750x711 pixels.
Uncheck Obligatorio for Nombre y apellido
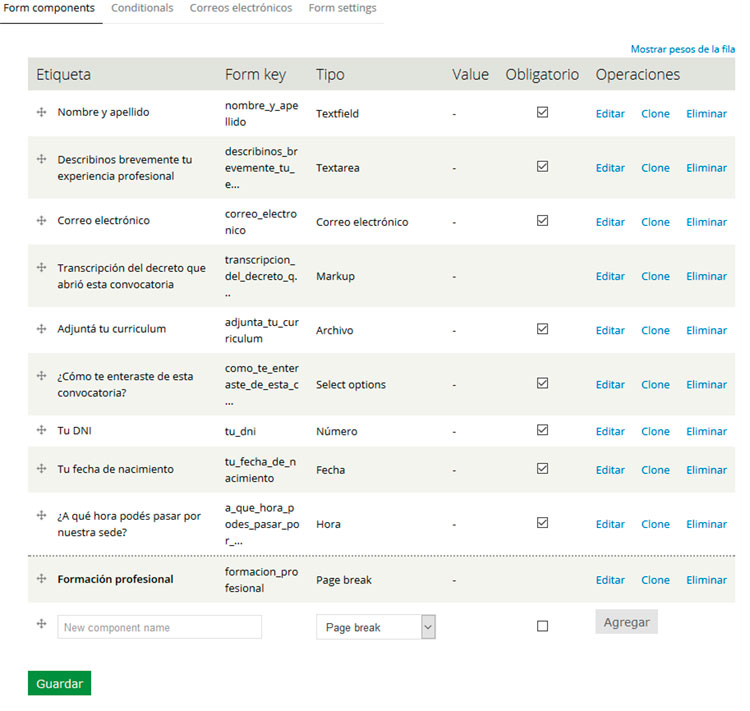[542, 113]
